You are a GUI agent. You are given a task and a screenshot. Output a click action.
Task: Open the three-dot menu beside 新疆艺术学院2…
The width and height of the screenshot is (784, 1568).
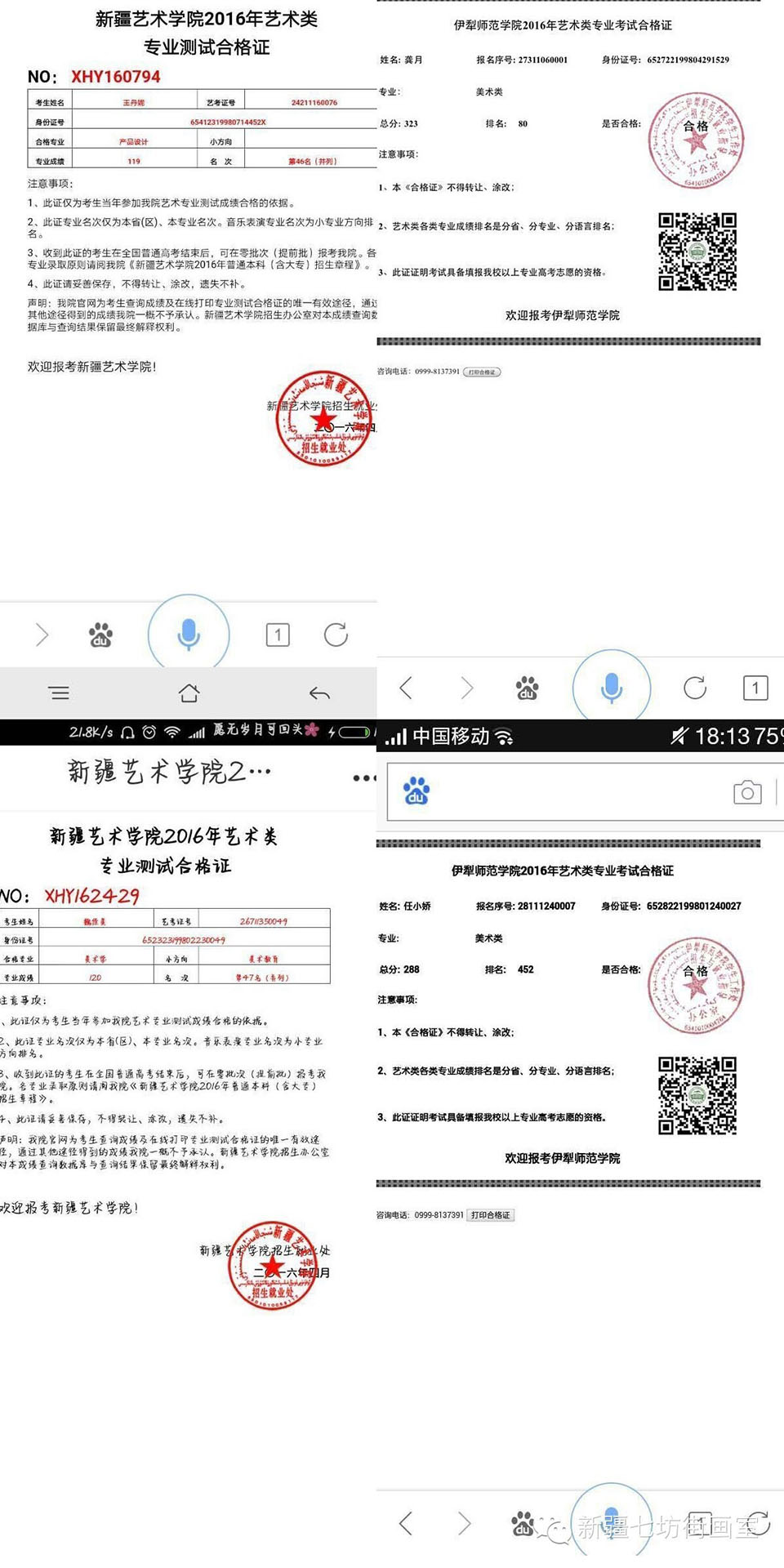364,777
